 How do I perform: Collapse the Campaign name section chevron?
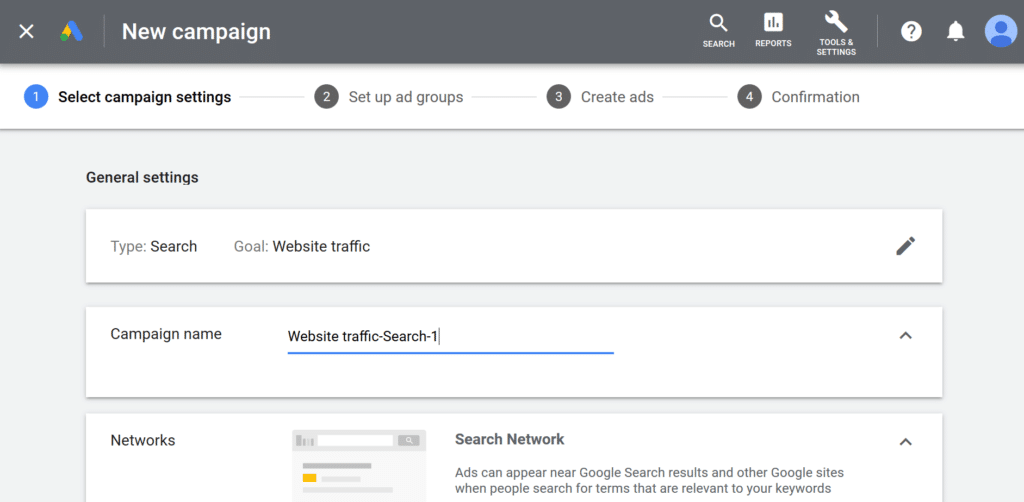[905, 336]
